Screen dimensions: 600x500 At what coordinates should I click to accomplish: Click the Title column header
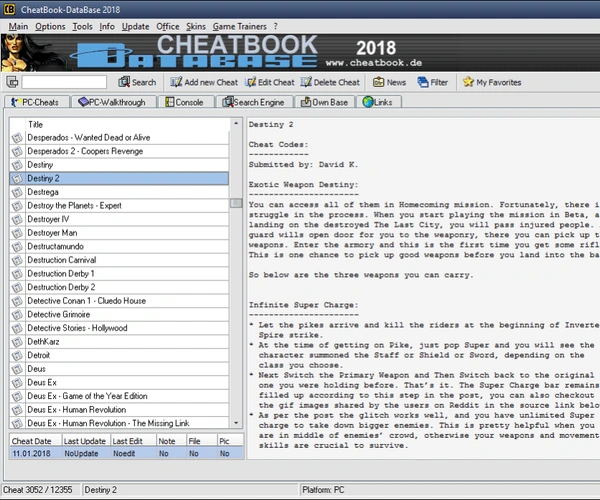[x=128, y=124]
